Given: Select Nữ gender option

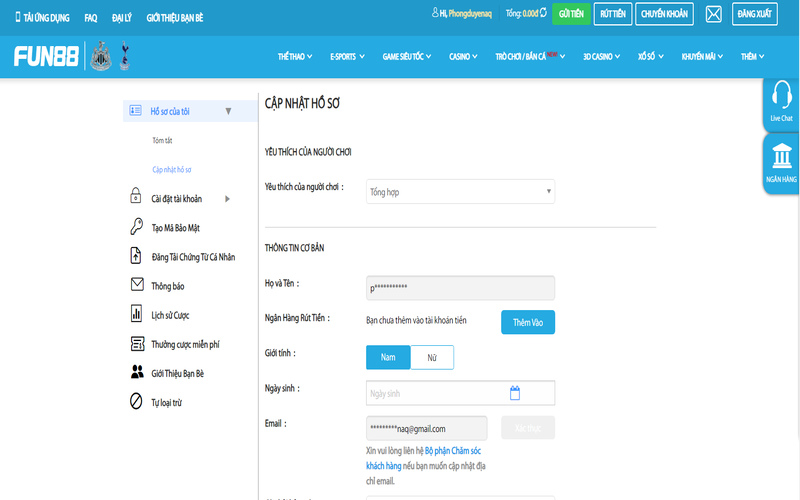Looking at the screenshot, I should [432, 357].
